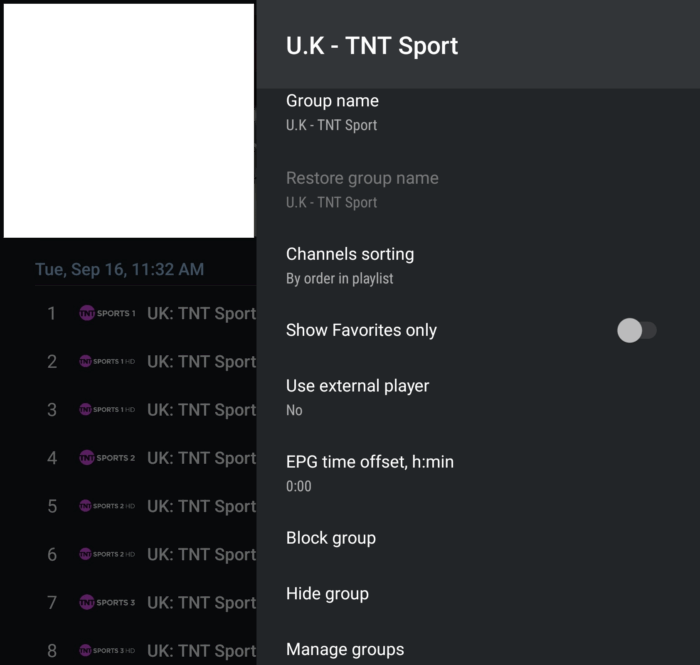Select the Hide group menu entry
This screenshot has height=665, width=700.
click(327, 594)
